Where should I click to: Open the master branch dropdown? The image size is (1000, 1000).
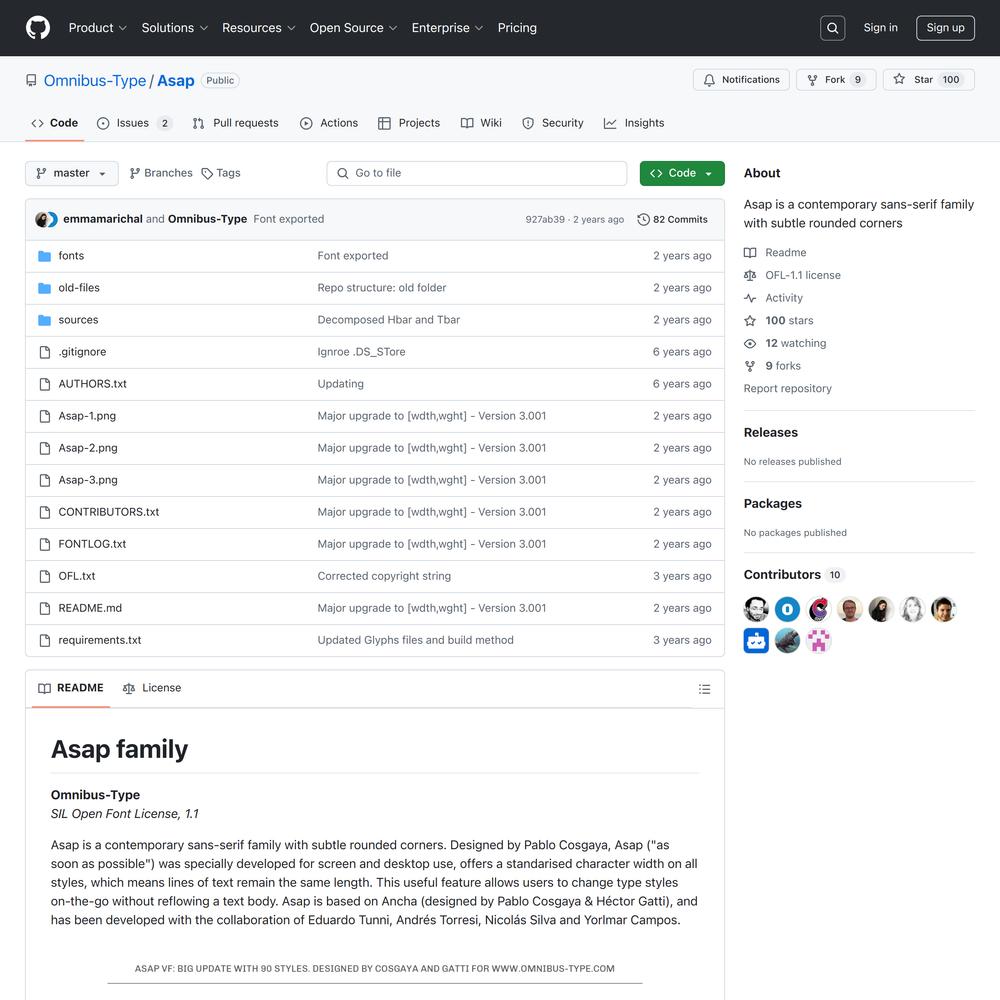71,173
